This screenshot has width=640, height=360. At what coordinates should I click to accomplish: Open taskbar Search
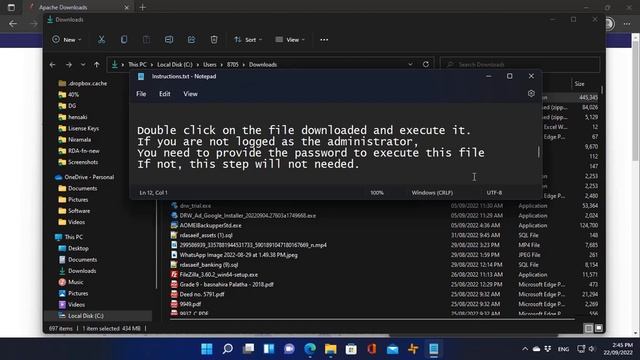pos(228,349)
